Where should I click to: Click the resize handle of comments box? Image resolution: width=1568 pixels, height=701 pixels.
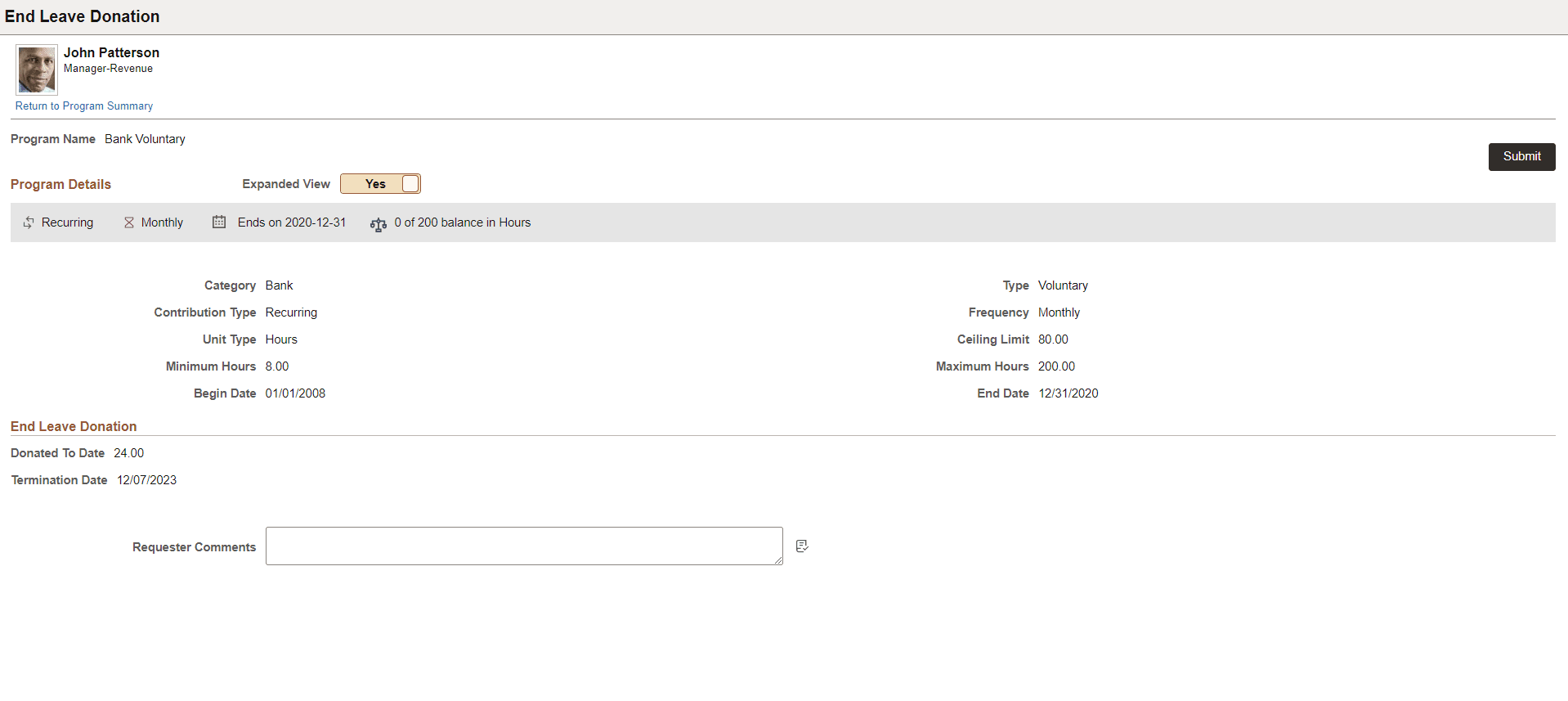tap(778, 560)
